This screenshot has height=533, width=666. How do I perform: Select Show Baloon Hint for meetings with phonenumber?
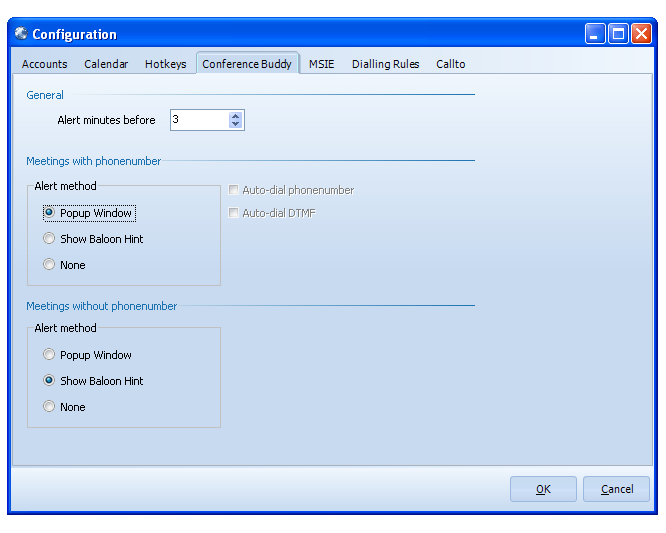tap(49, 239)
